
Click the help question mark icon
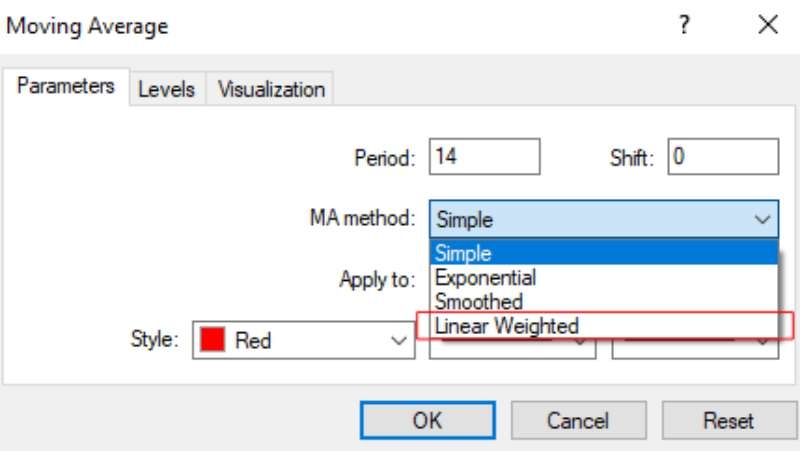click(x=684, y=24)
